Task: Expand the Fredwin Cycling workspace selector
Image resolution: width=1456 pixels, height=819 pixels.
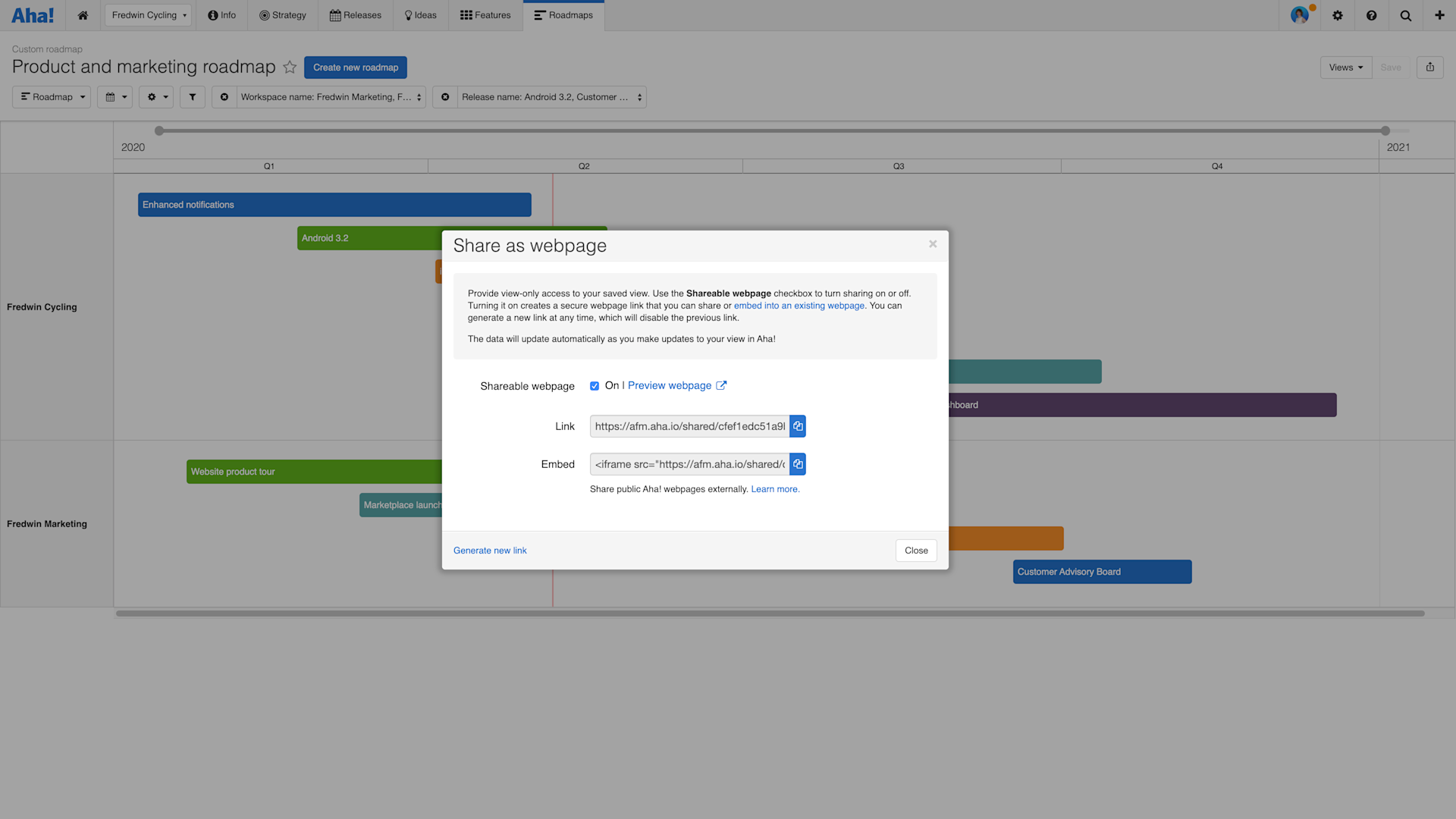Action: tap(147, 14)
